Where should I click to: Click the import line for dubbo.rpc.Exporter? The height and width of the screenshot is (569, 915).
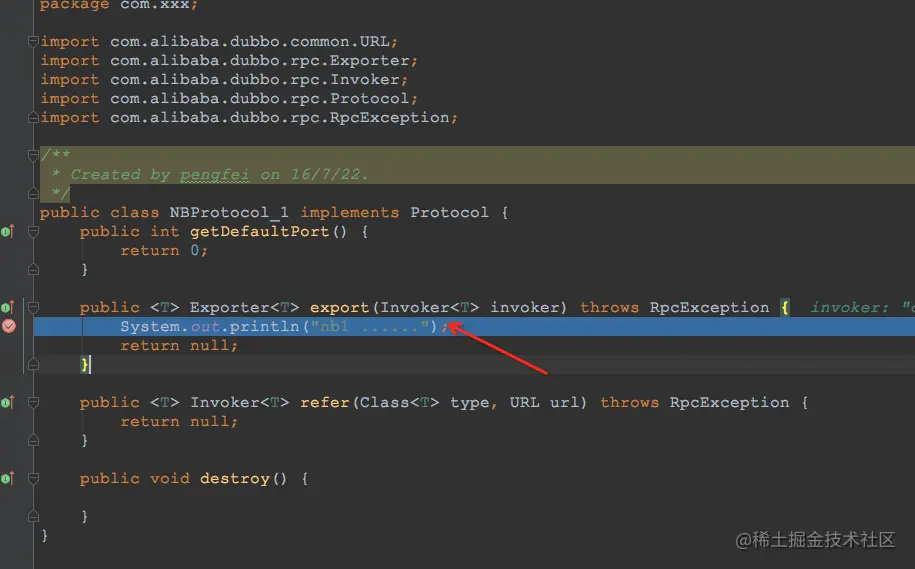(x=229, y=61)
